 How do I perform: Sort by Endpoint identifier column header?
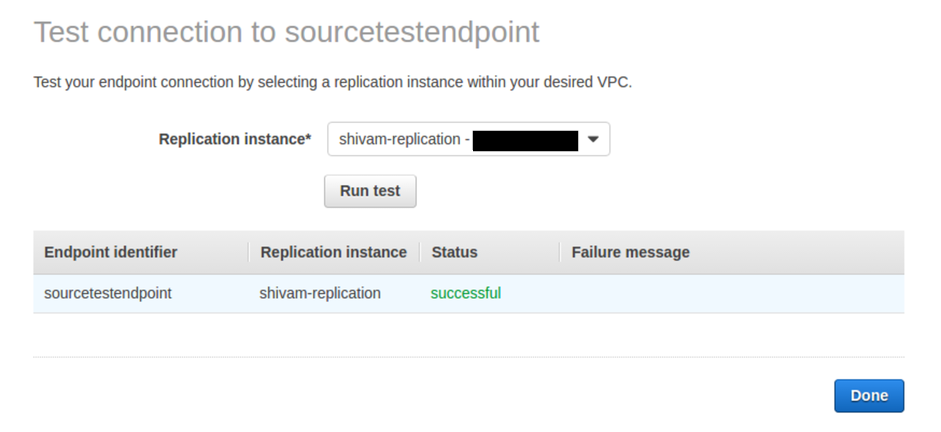coord(110,252)
